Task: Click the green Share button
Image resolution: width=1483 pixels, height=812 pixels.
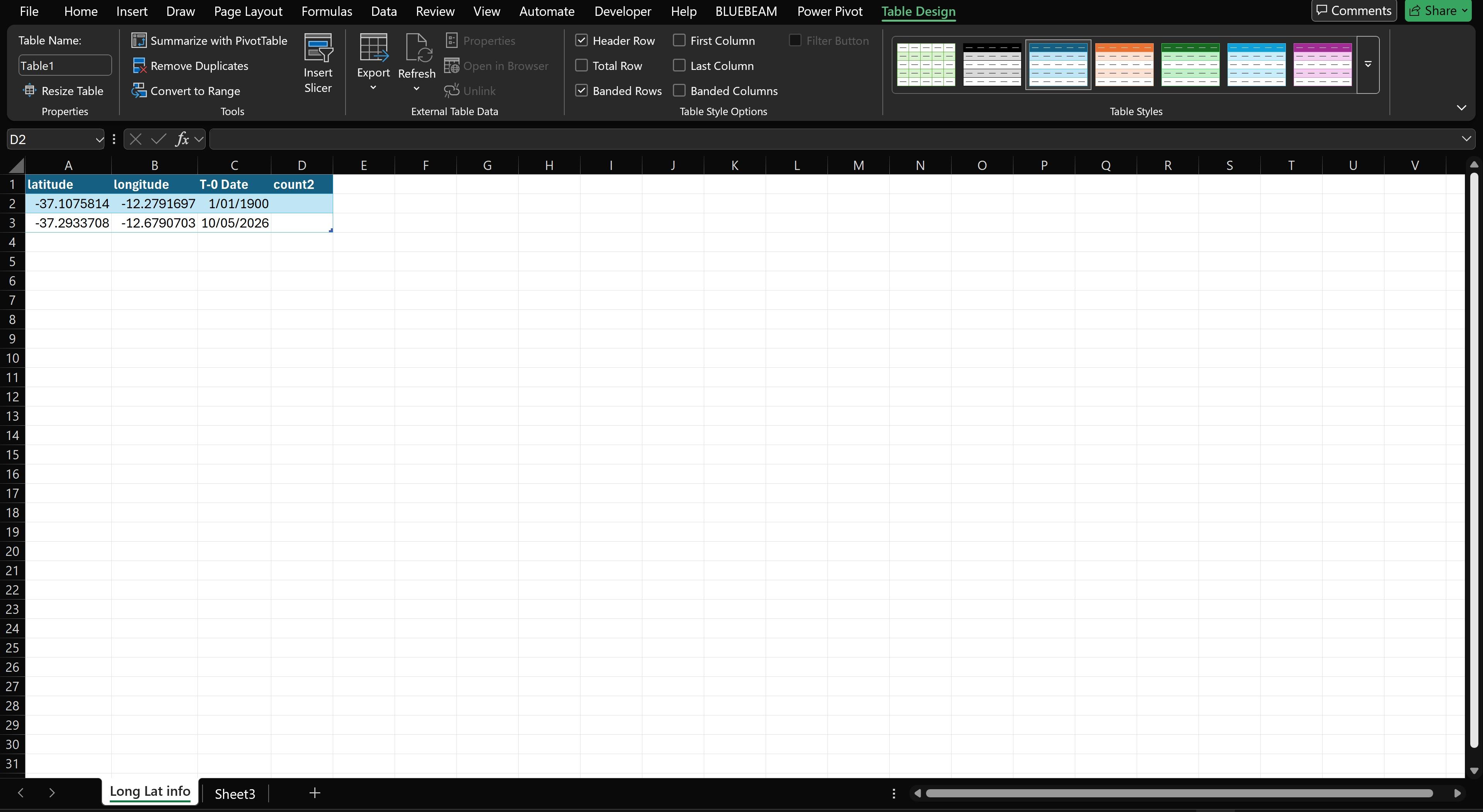Action: pyautogui.click(x=1438, y=10)
